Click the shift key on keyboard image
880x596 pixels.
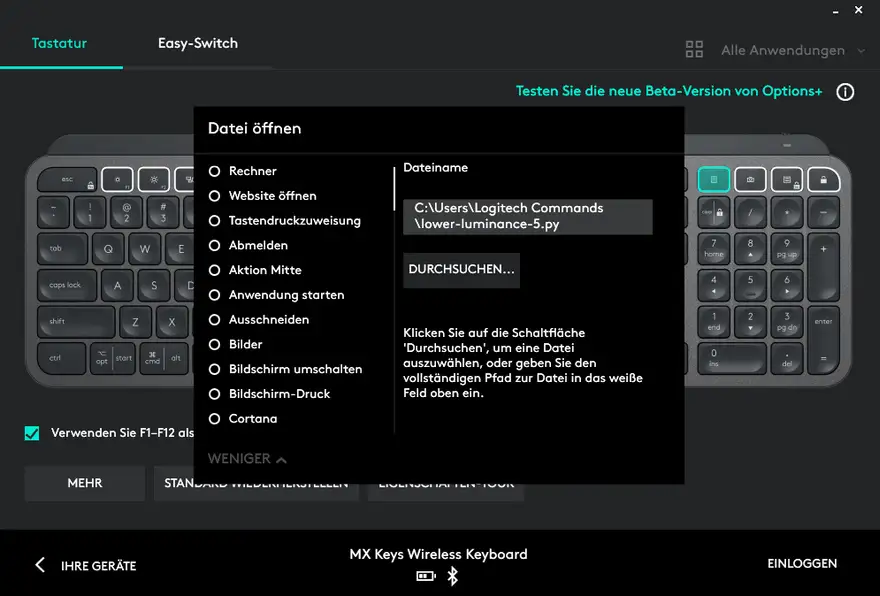76,322
